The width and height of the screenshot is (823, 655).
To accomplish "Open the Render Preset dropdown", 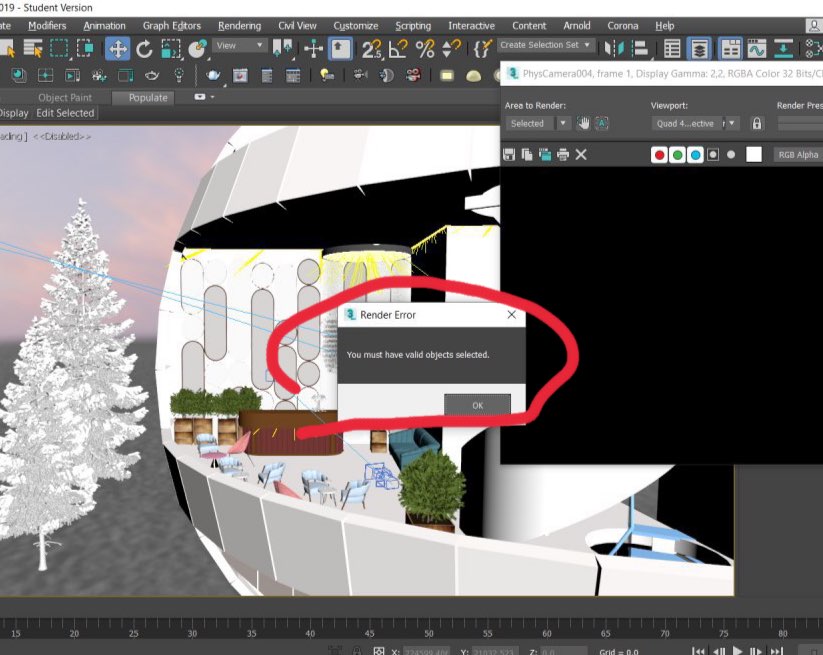I will click(x=800, y=124).
